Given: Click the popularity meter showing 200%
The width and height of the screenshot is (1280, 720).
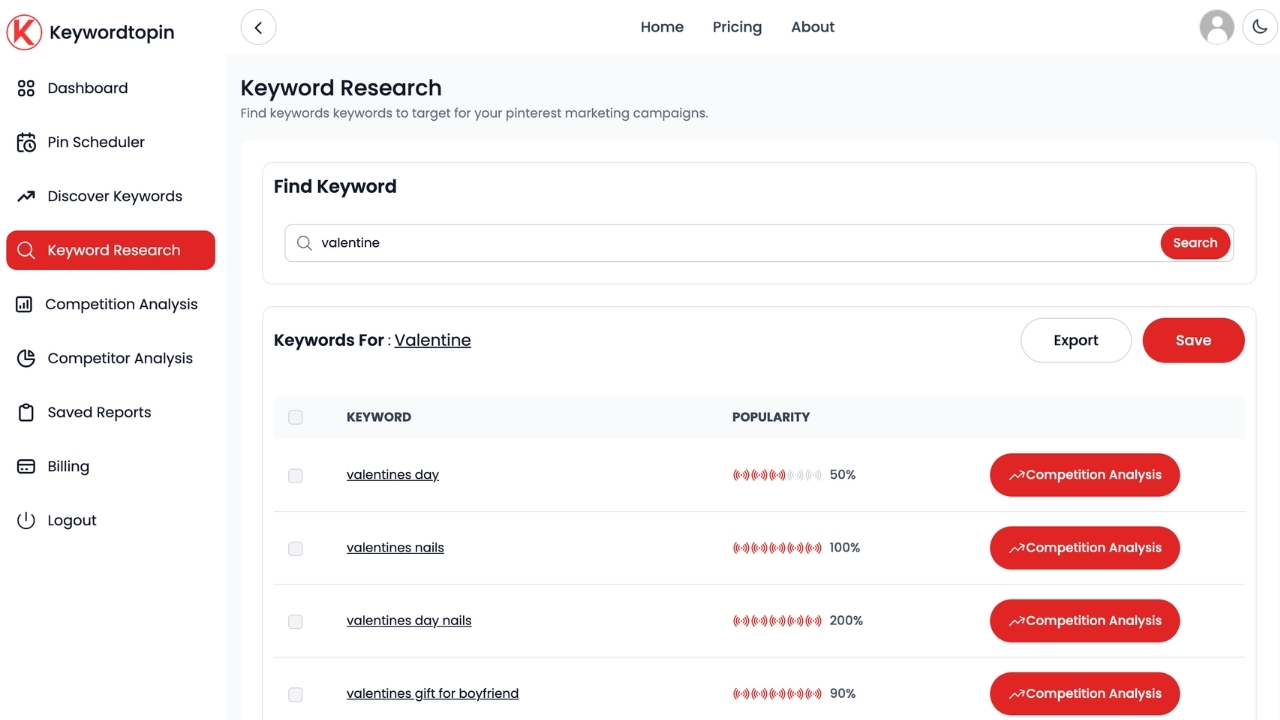Looking at the screenshot, I should pyautogui.click(x=777, y=621).
